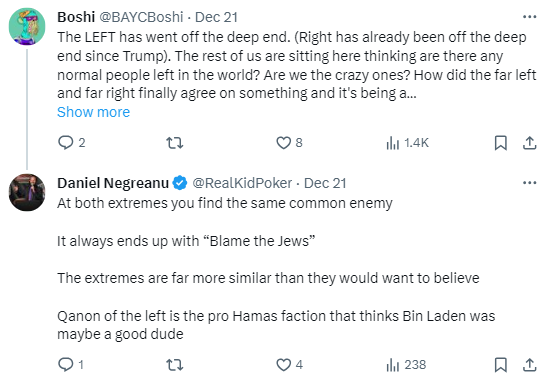Retweet Daniel Negreanu's reply
Image resolution: width=548 pixels, height=381 pixels.
tap(174, 365)
